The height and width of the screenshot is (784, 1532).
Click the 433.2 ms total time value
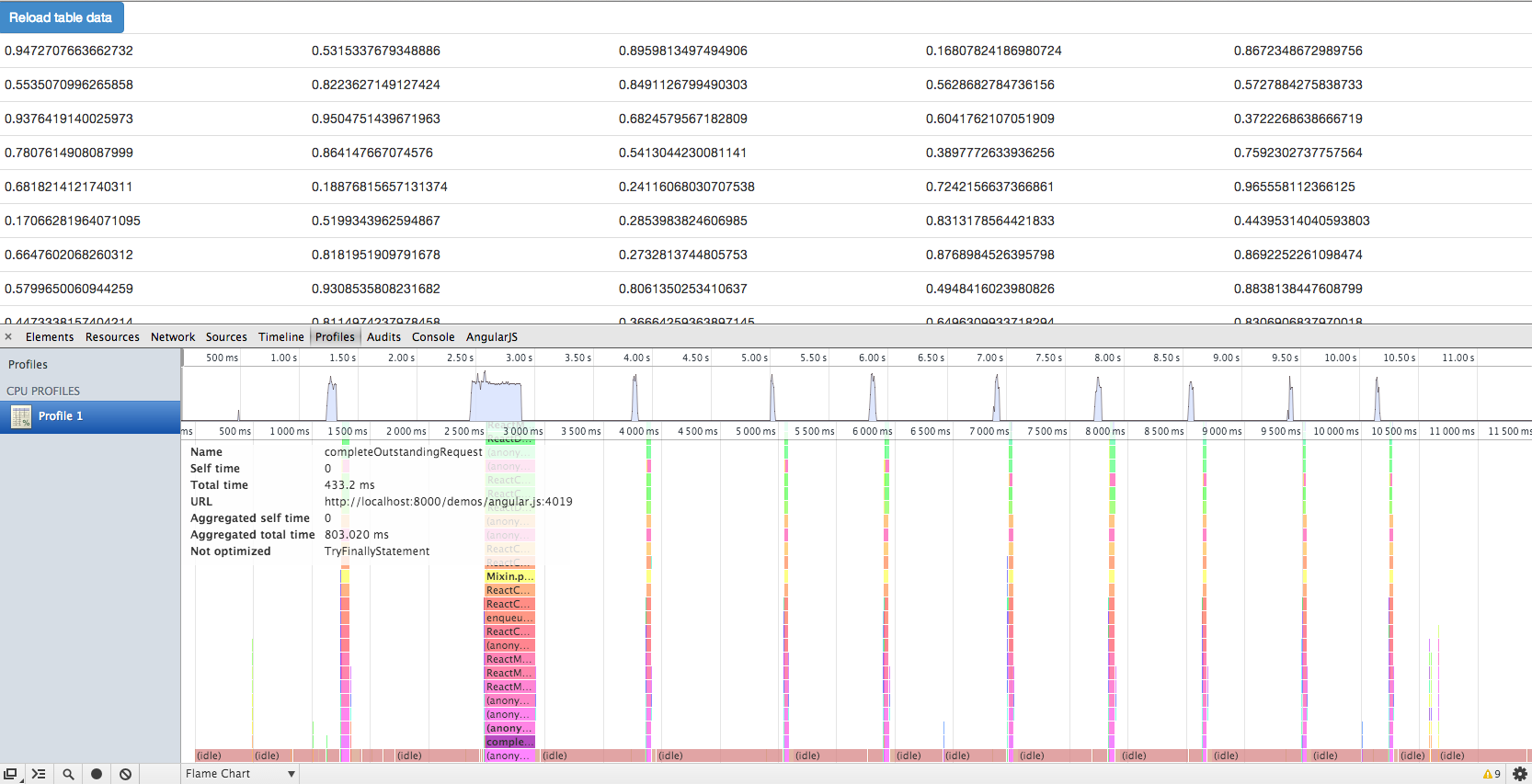[x=349, y=485]
